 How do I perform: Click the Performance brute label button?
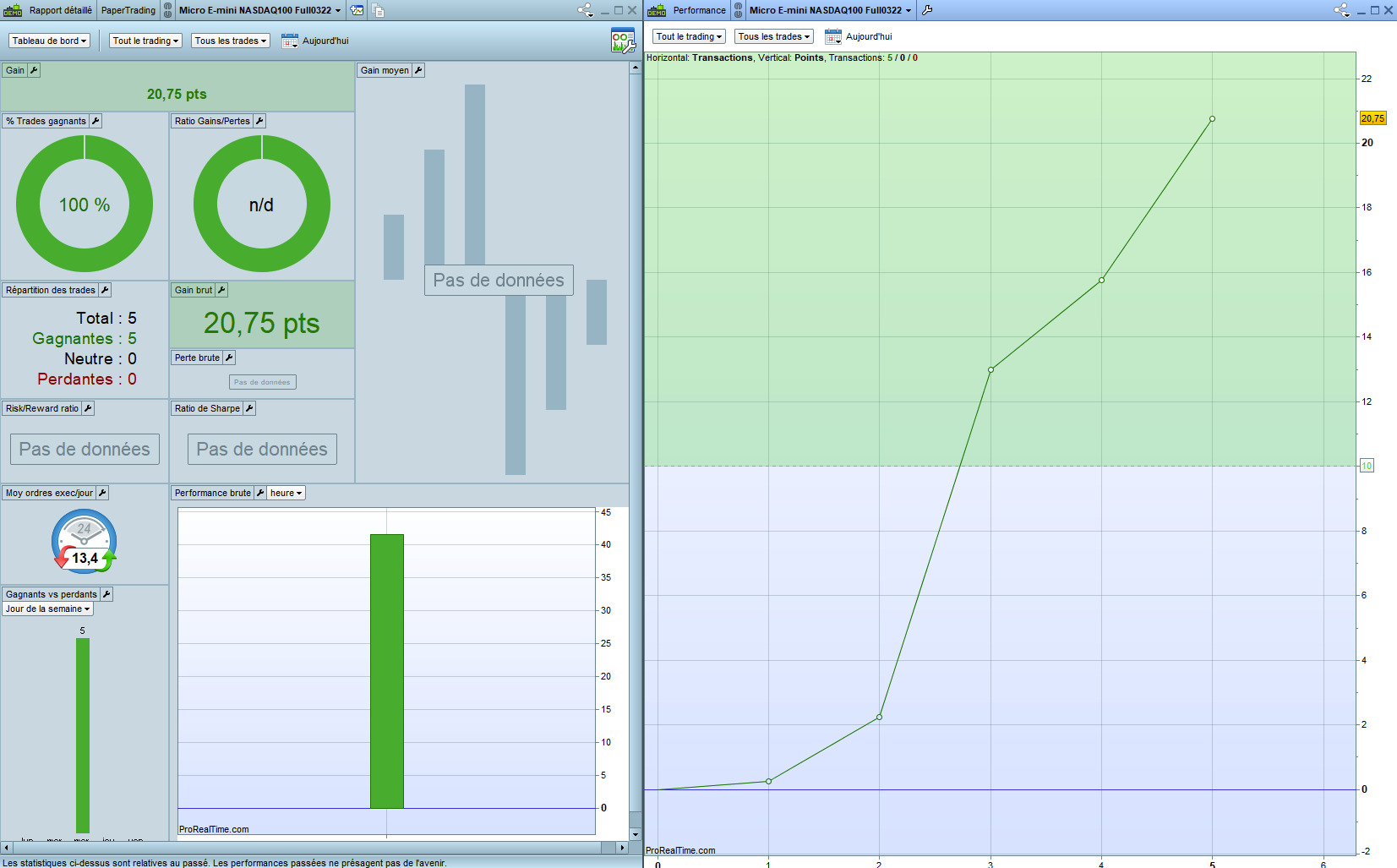(x=213, y=493)
